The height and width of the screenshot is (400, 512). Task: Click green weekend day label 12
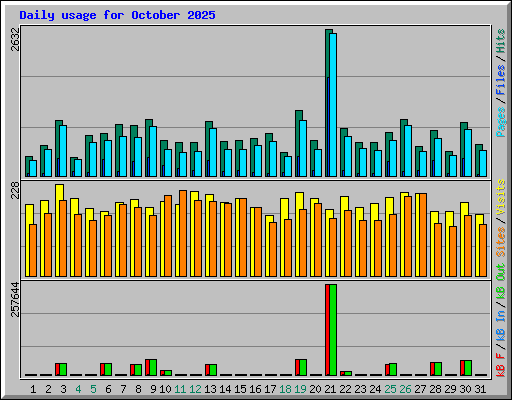195,389
